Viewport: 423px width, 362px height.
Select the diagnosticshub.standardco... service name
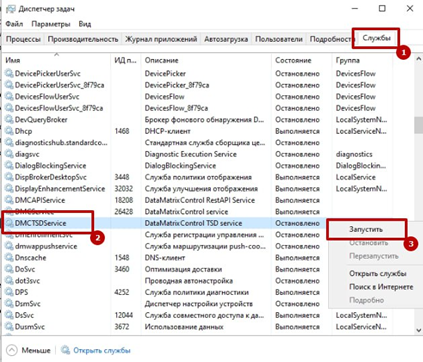coord(61,142)
